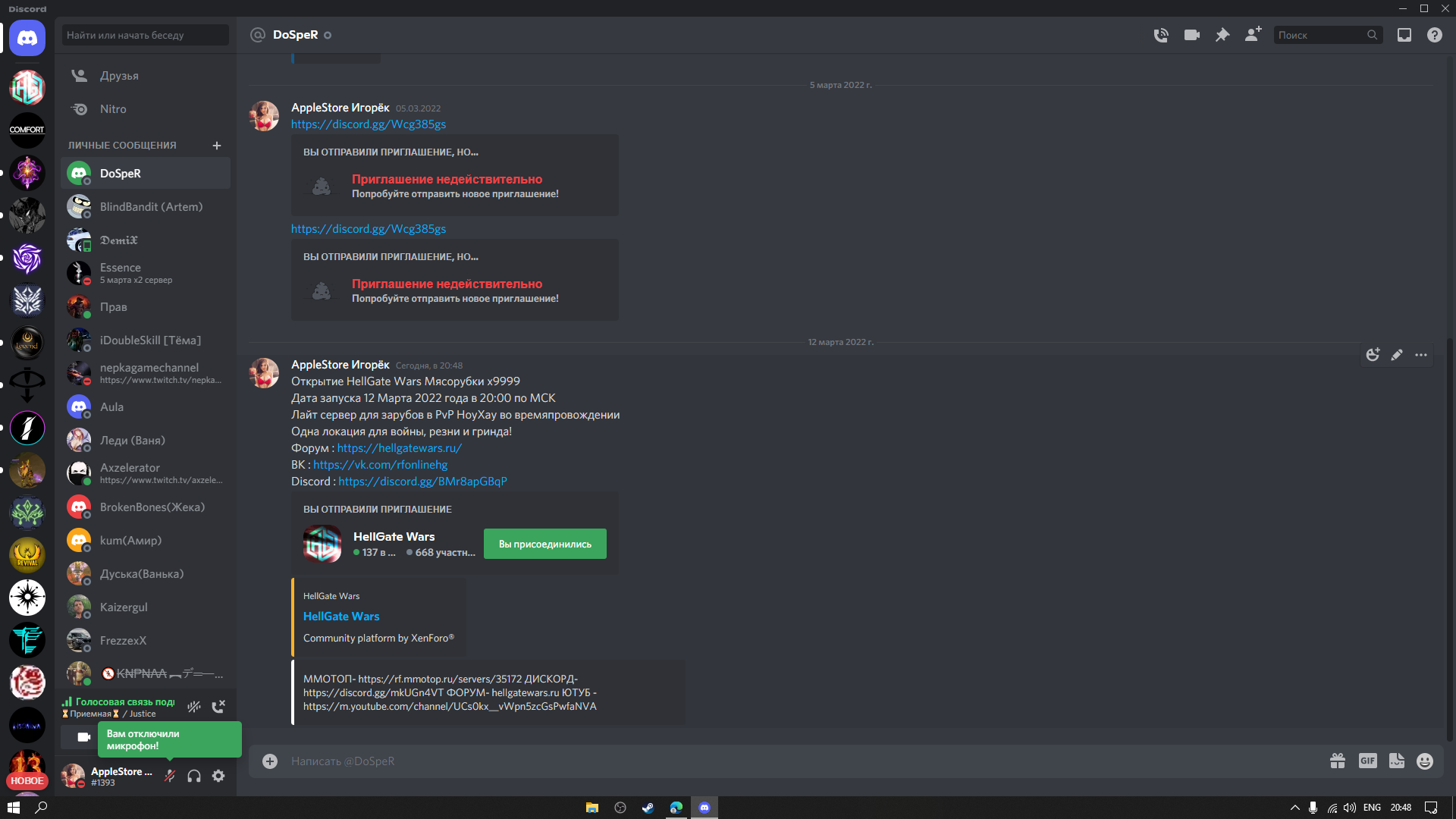The image size is (1456, 819).
Task: Open Discord help
Action: click(x=1435, y=35)
